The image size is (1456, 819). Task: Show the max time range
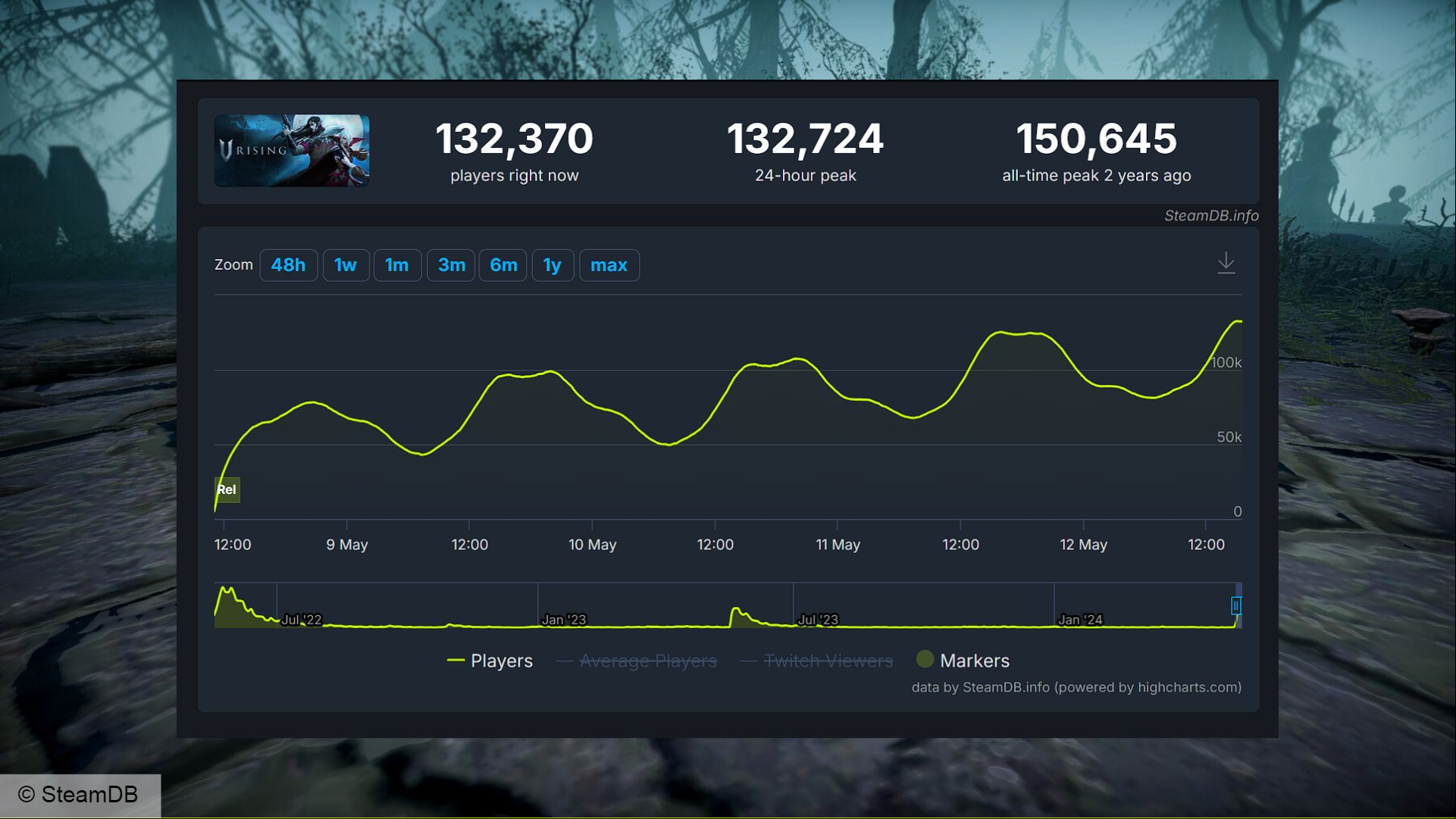[609, 265]
